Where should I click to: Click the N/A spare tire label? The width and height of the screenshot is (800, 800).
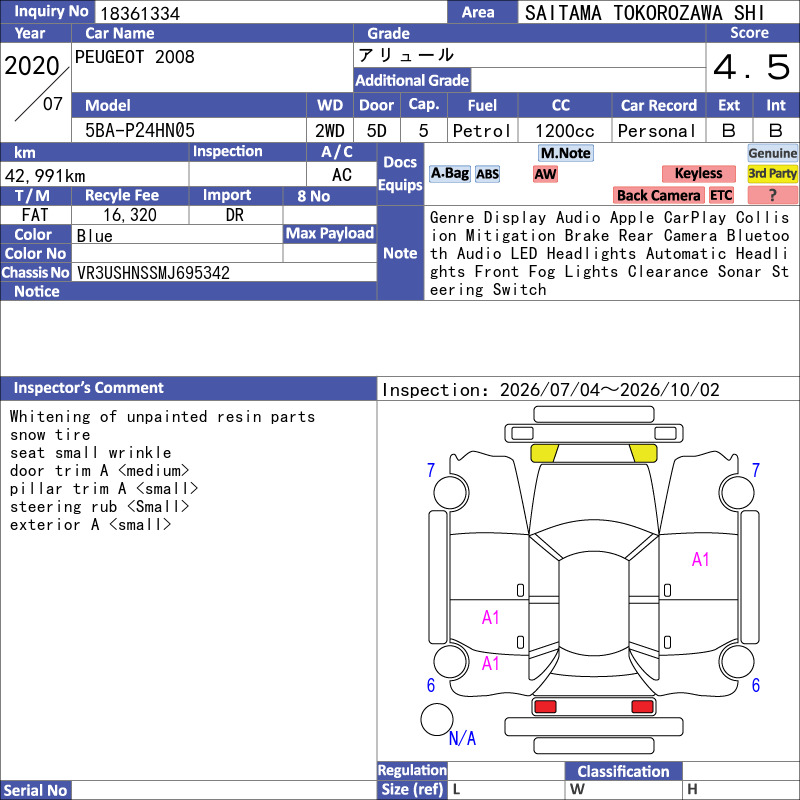click(462, 738)
